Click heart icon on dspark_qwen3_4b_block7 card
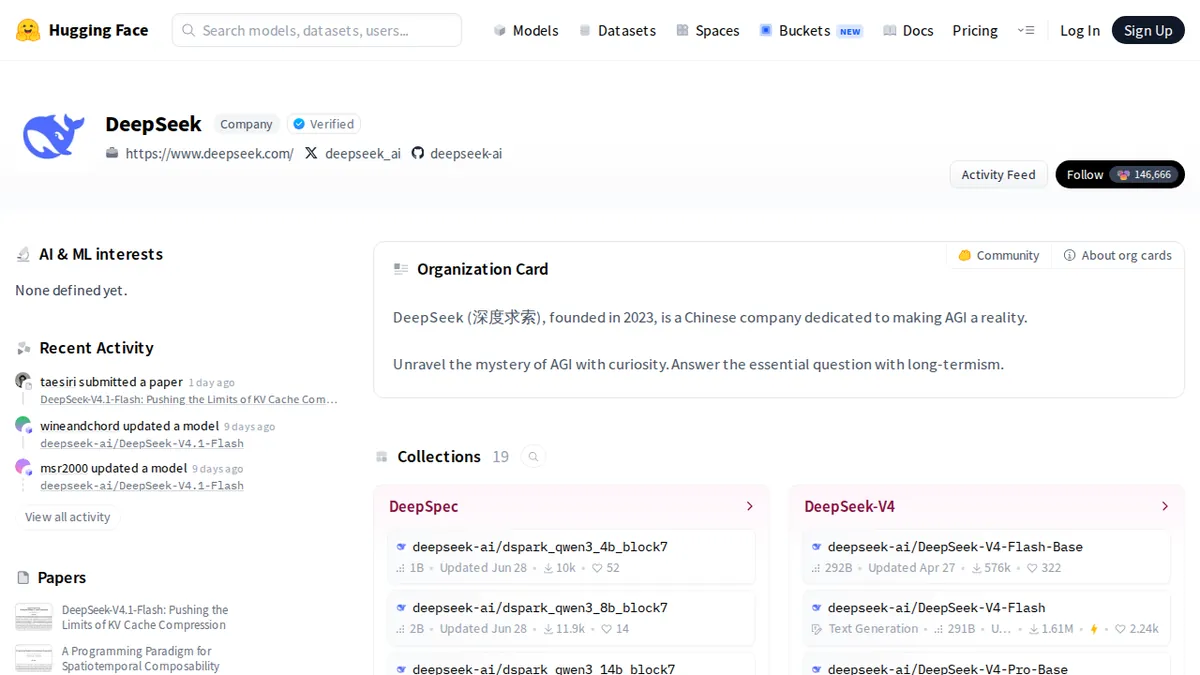This screenshot has width=1200, height=675. [x=597, y=568]
